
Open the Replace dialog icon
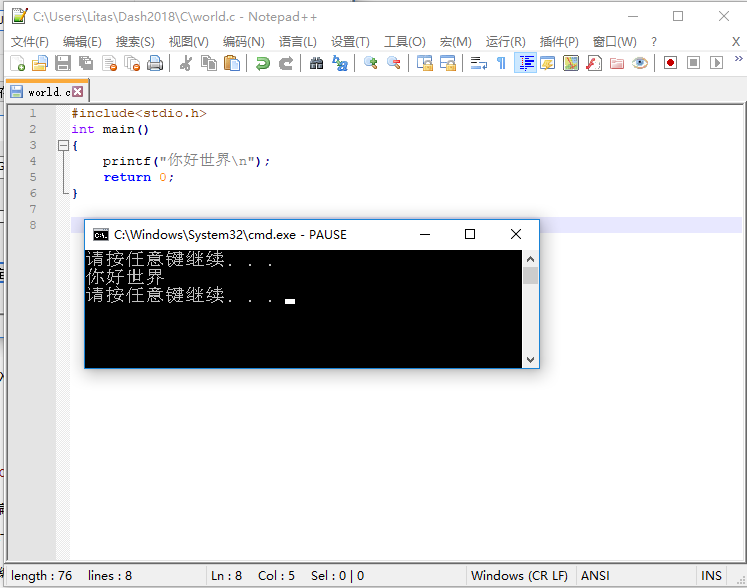(x=340, y=63)
